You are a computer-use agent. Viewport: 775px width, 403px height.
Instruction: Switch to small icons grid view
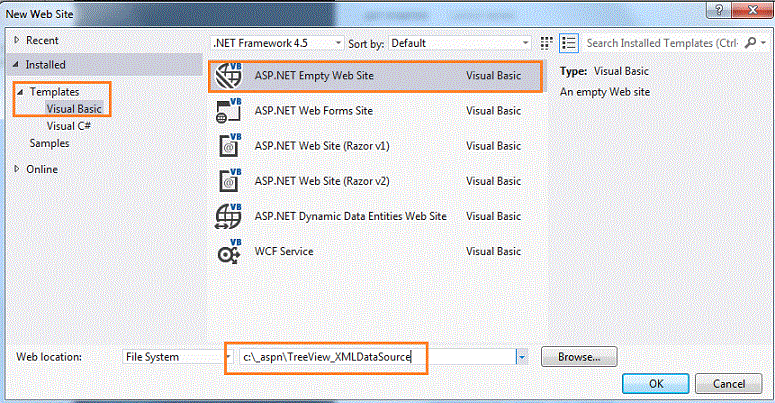pos(546,44)
